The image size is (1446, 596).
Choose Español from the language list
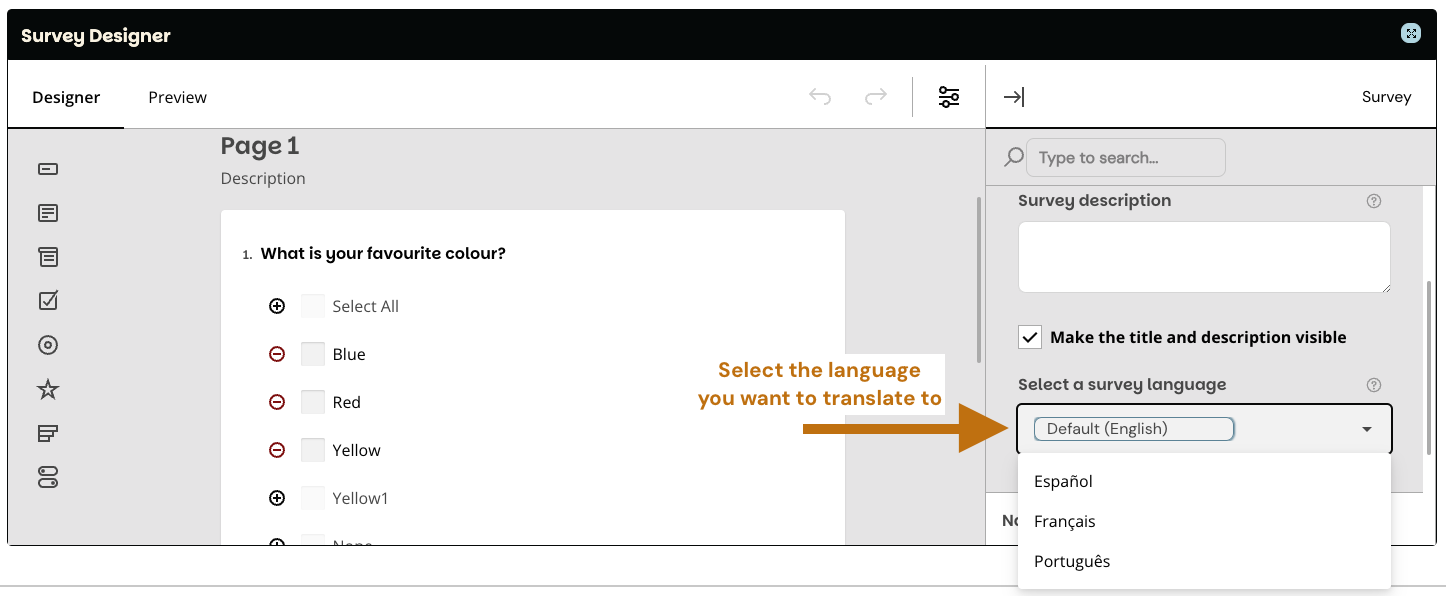tap(1063, 481)
